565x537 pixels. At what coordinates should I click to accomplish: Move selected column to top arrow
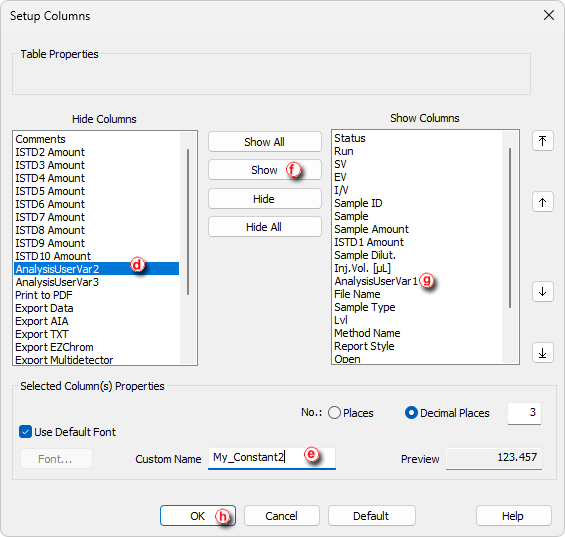point(542,141)
